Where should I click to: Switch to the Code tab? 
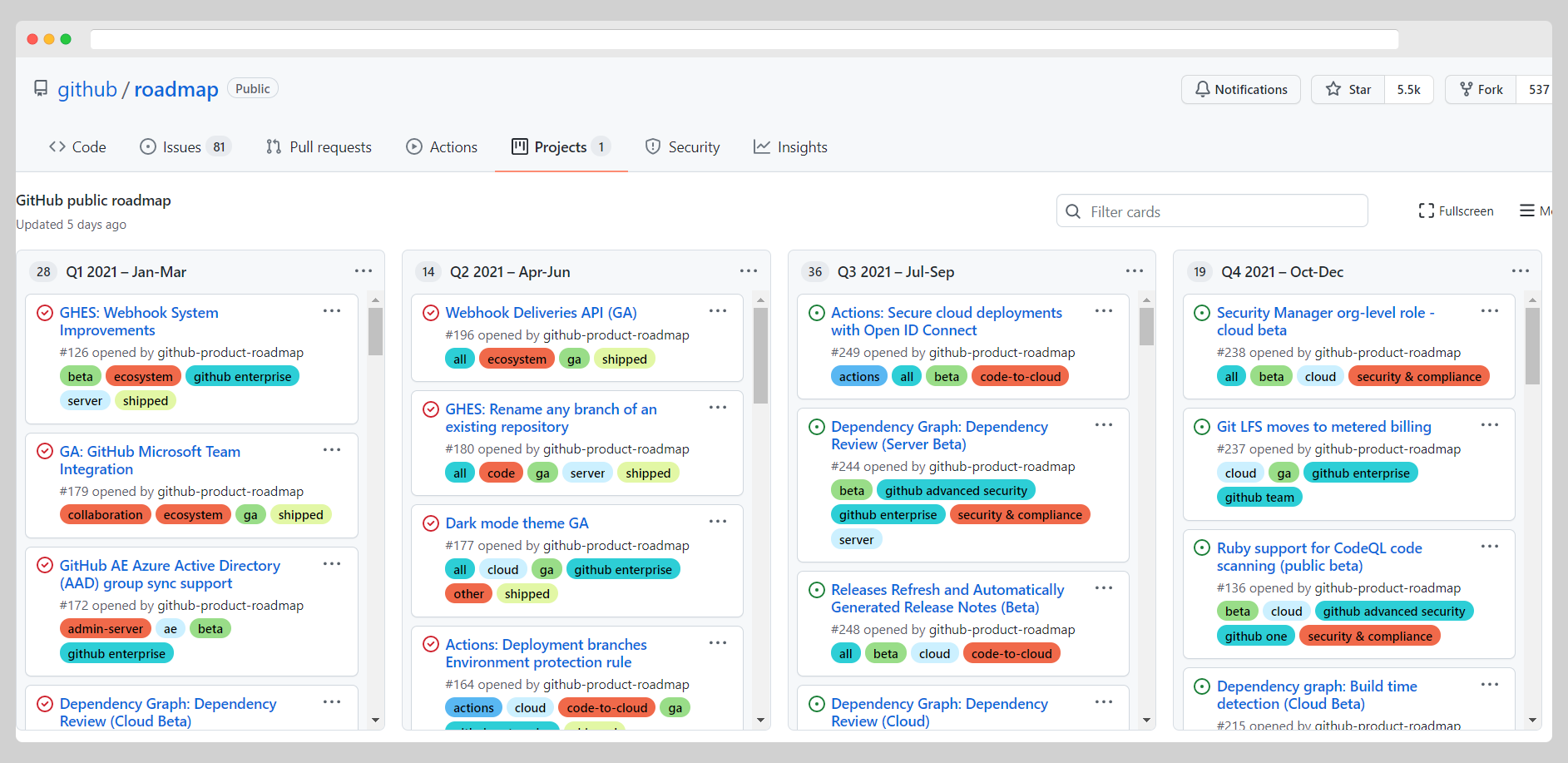coord(77,147)
